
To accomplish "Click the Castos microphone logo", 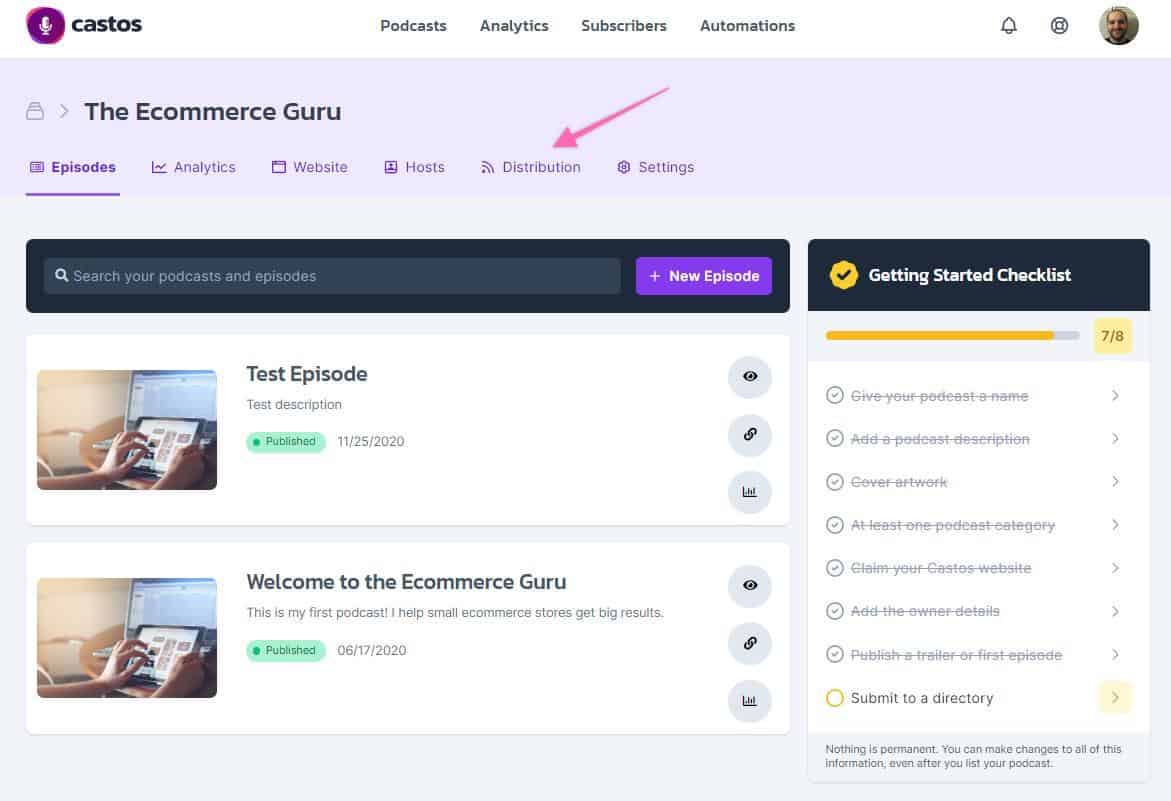I will [46, 25].
